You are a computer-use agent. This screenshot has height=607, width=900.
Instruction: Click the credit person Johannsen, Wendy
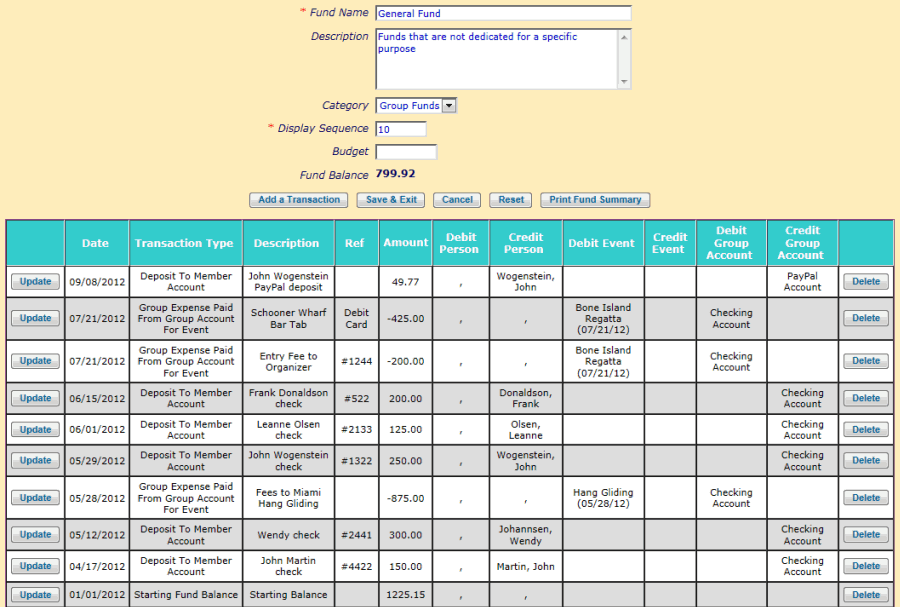(525, 535)
